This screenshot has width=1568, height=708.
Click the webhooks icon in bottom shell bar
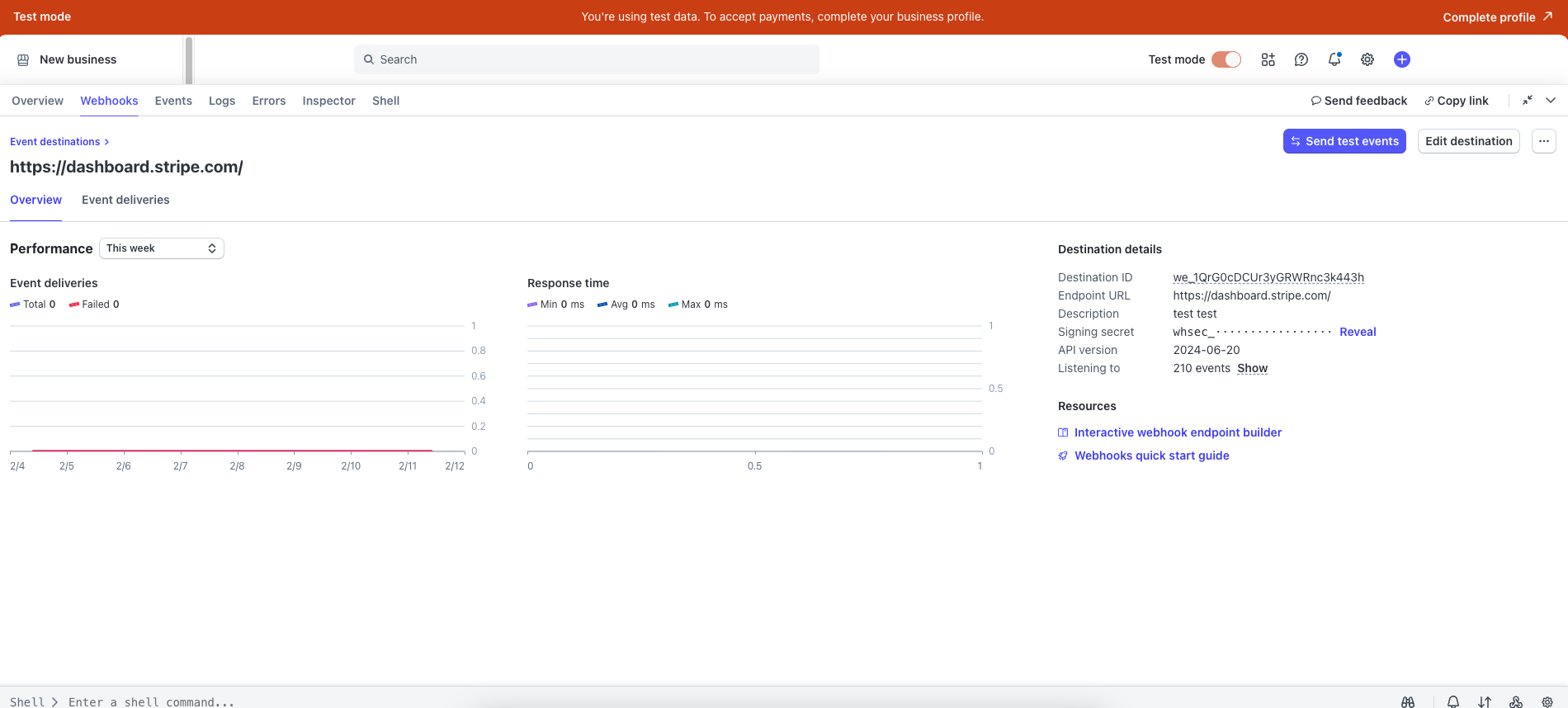(x=1516, y=702)
